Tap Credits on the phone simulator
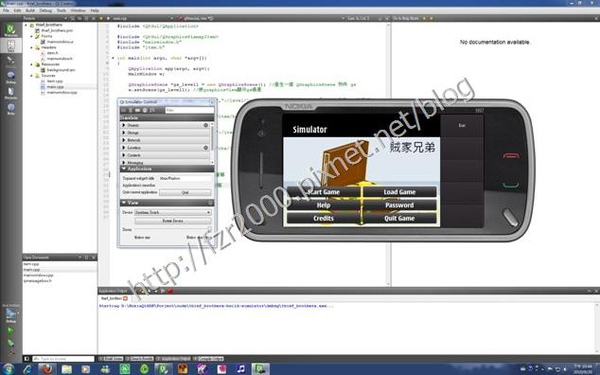The height and width of the screenshot is (375, 600). tap(323, 218)
